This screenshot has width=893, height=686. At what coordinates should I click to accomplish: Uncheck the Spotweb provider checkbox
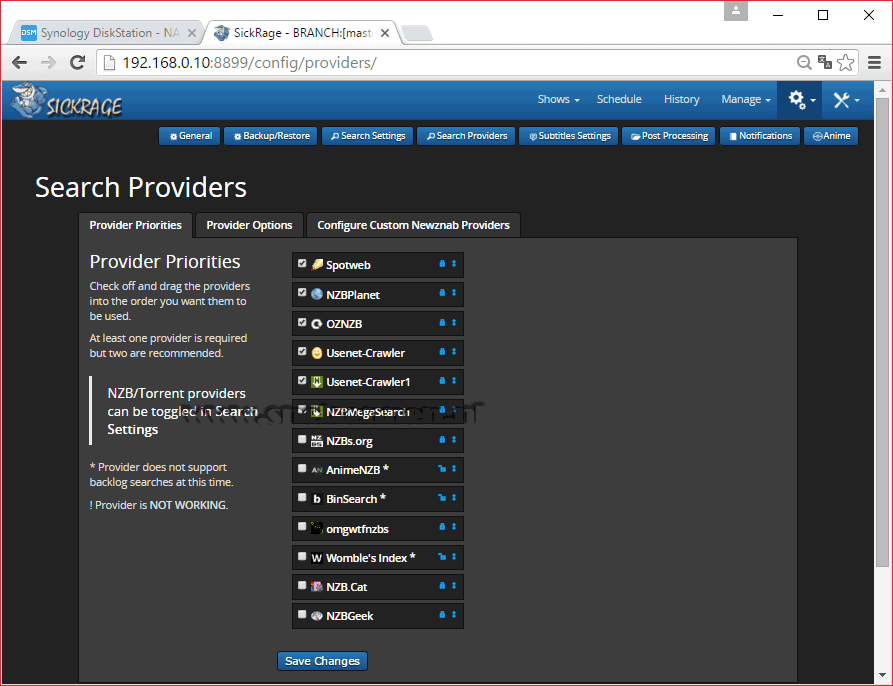(x=302, y=264)
